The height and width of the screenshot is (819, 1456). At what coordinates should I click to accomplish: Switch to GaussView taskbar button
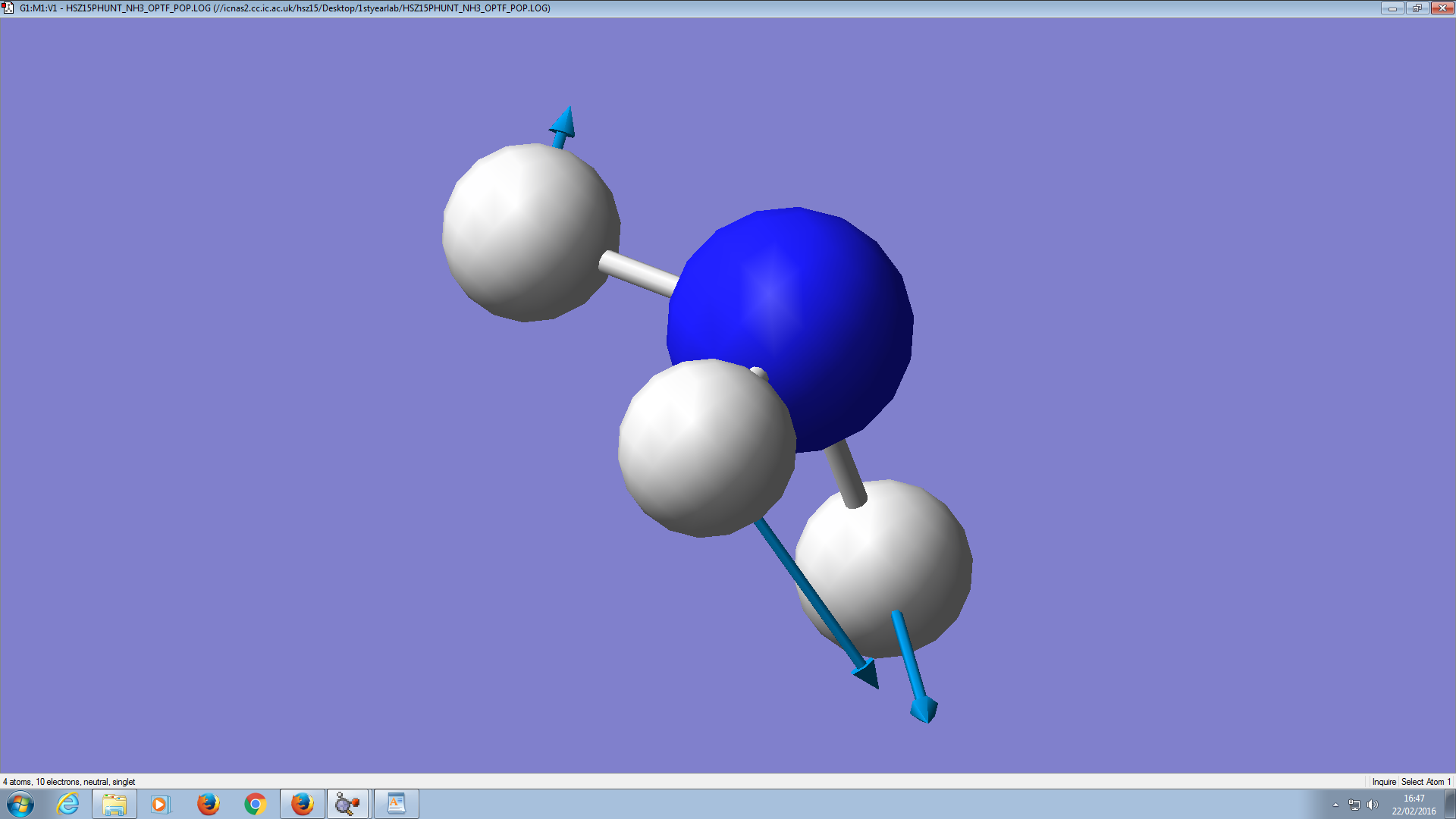pos(348,804)
